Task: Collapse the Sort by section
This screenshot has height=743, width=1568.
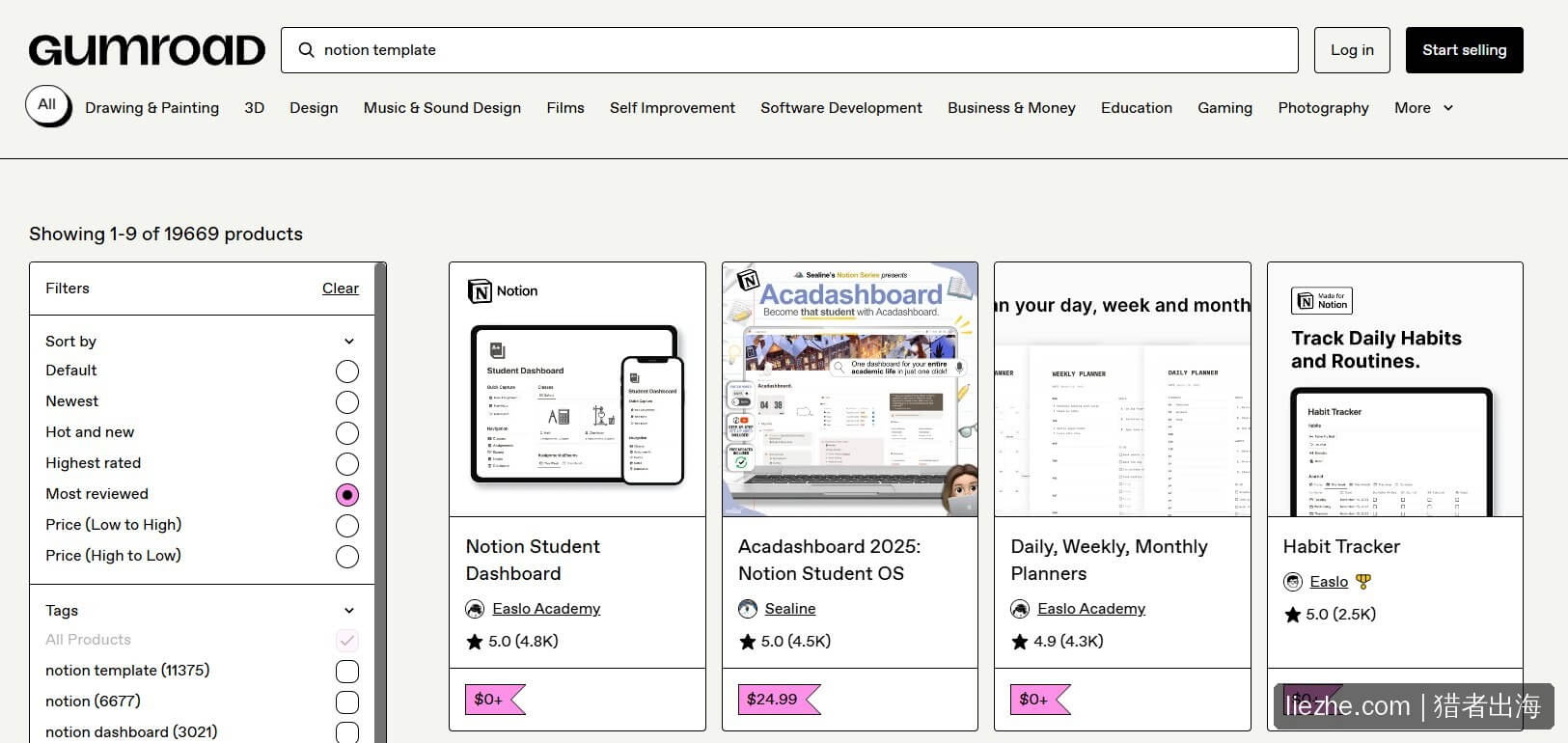Action: click(x=349, y=342)
